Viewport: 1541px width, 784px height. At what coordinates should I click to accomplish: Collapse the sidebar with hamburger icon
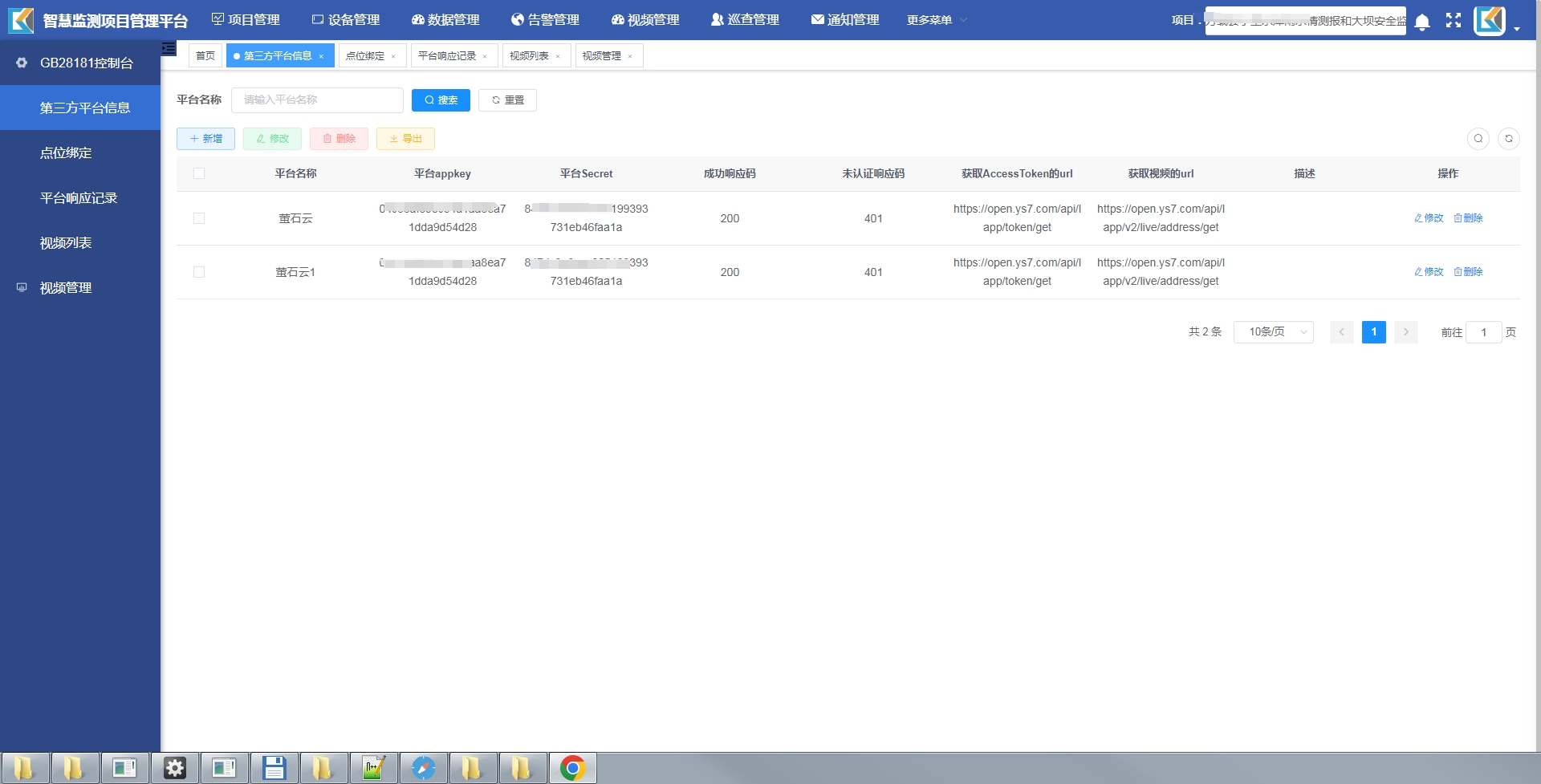pyautogui.click(x=169, y=49)
